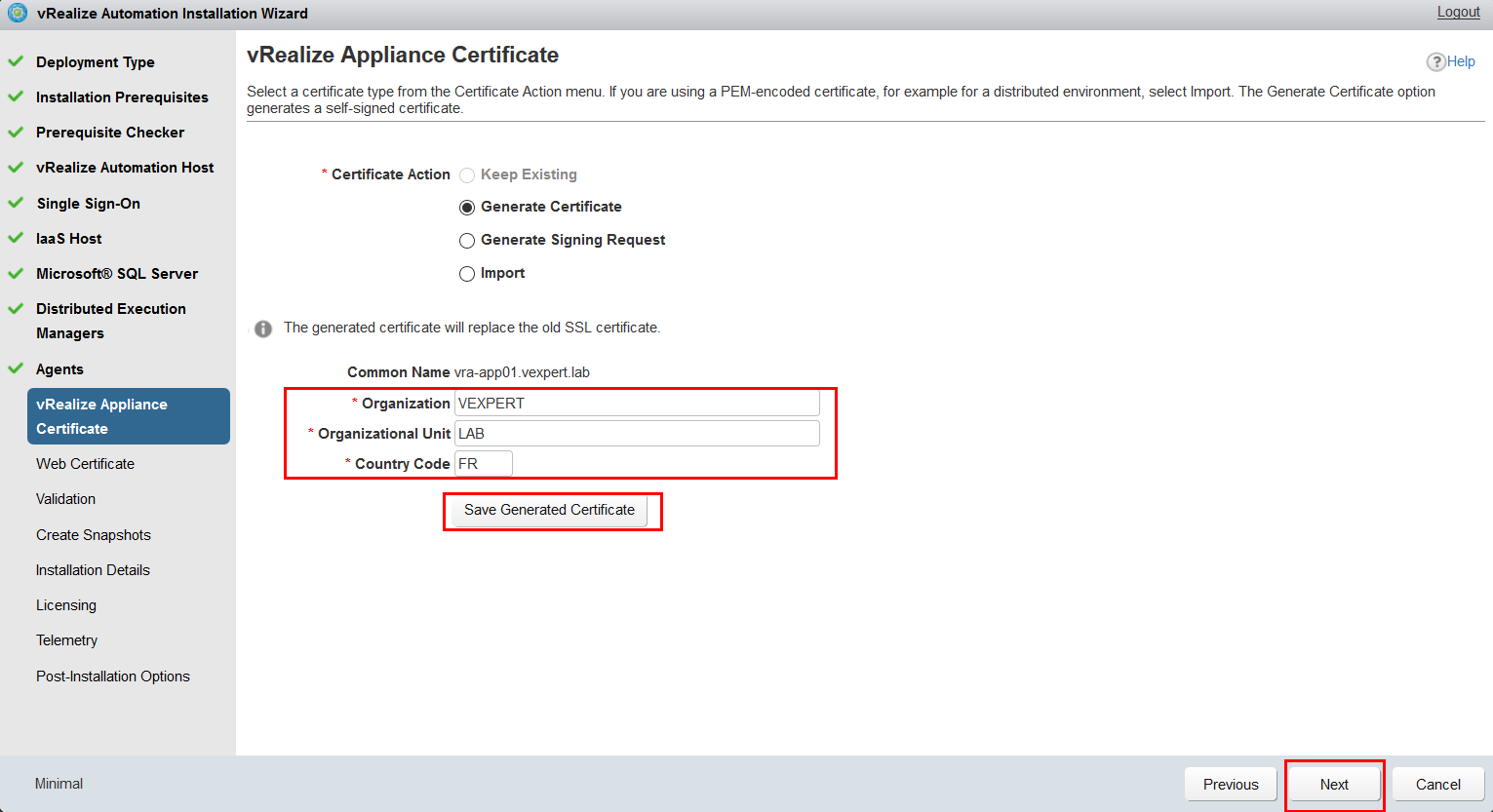Click the checkmark beside Microsoft SQL Server
The width and height of the screenshot is (1493, 812).
(x=16, y=273)
